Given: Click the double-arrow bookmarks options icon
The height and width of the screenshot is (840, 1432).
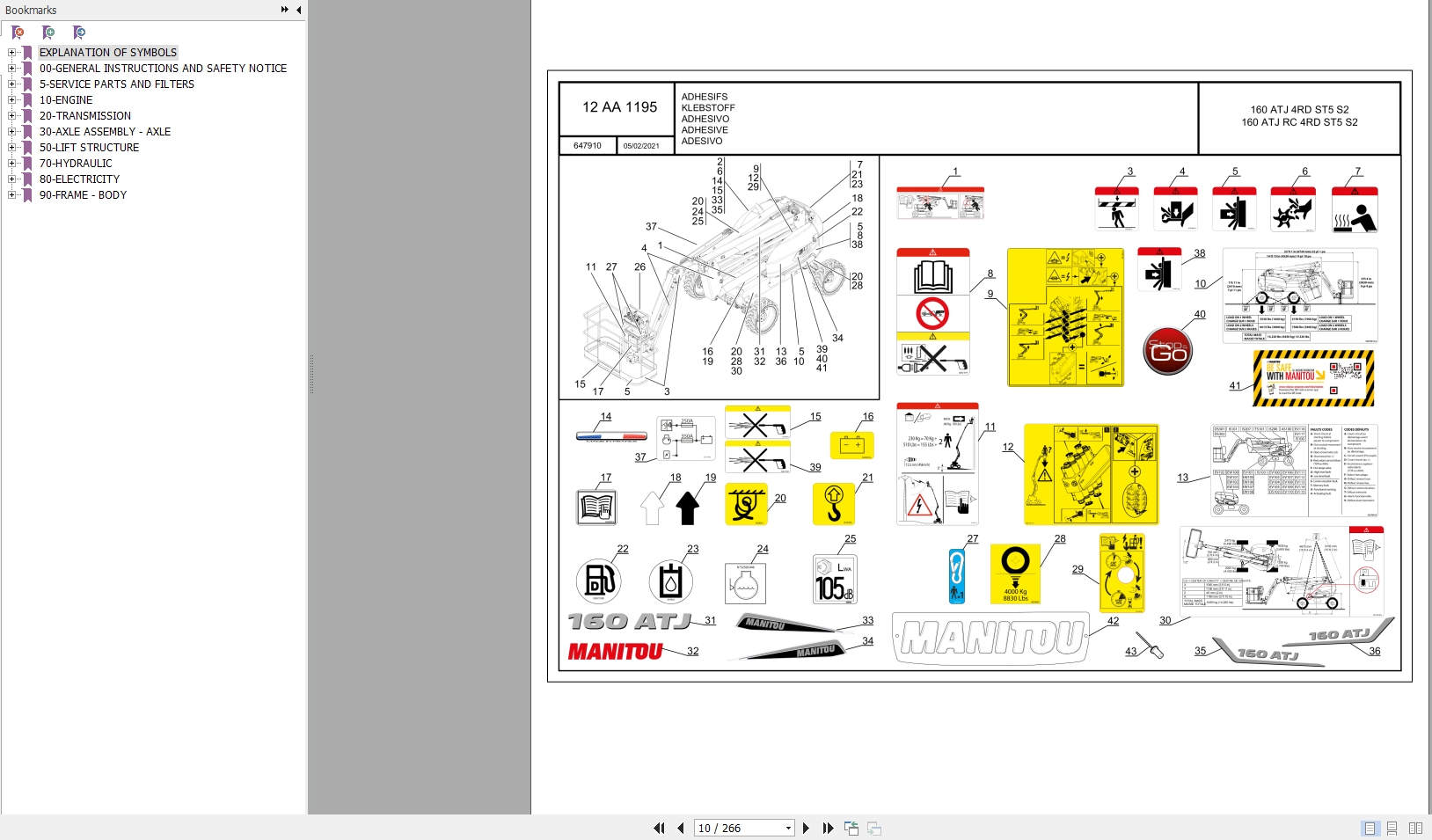Looking at the screenshot, I should [x=284, y=10].
